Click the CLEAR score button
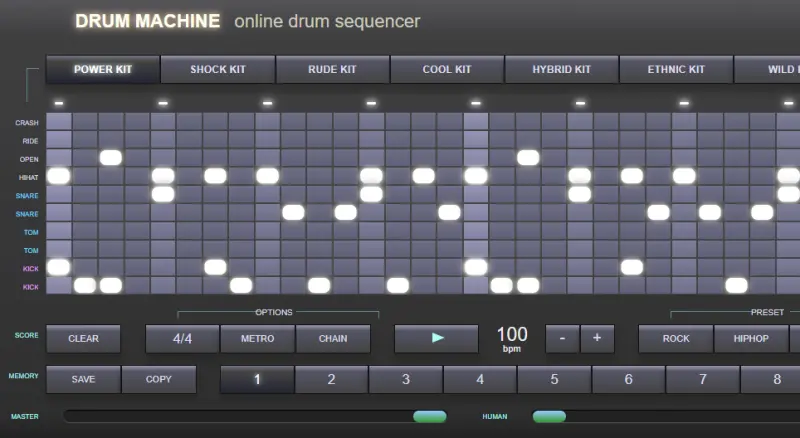Screen dimensions: 800x438 tap(83, 338)
